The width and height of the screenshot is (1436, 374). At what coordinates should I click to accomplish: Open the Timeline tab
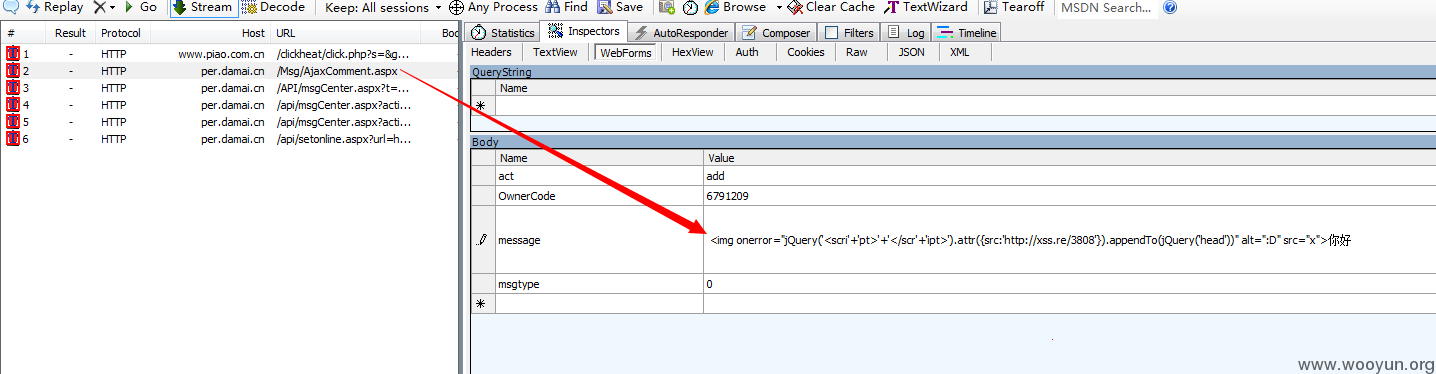(x=966, y=33)
